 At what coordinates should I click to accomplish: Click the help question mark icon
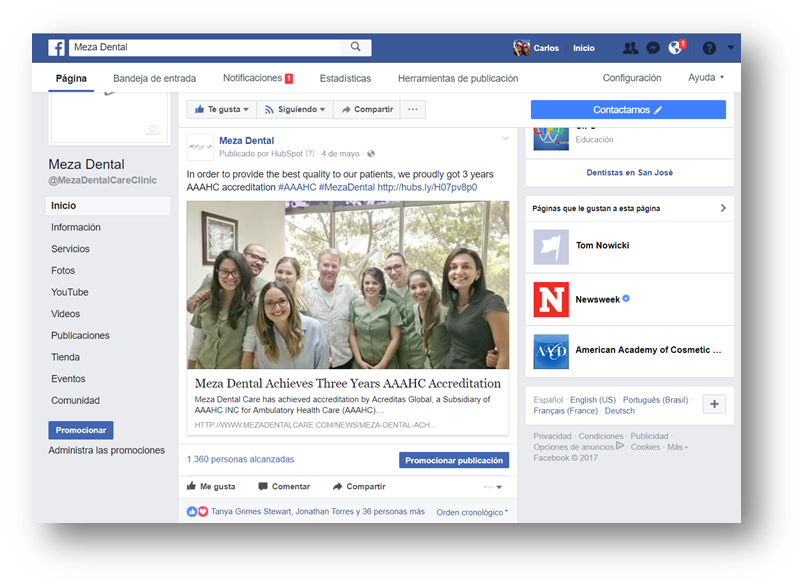pos(710,48)
